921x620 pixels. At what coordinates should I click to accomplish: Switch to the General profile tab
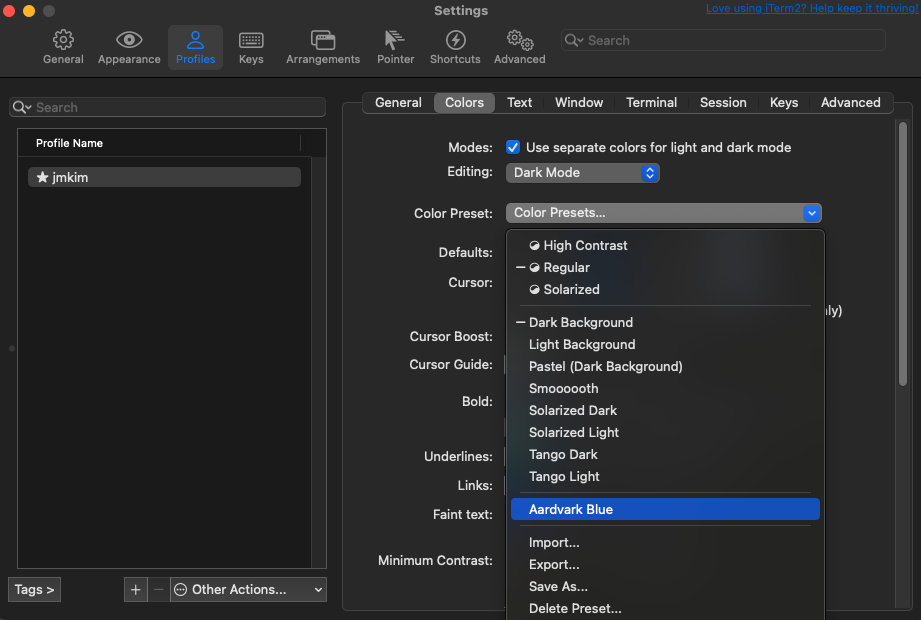click(x=398, y=102)
